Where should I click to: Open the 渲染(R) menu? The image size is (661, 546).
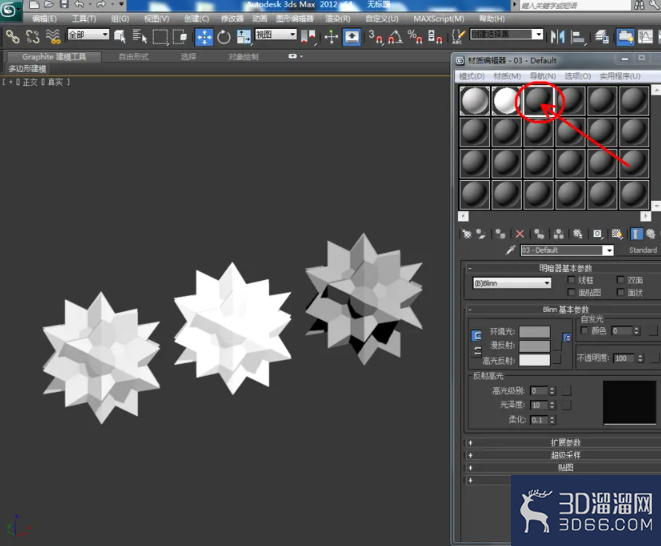tap(338, 19)
